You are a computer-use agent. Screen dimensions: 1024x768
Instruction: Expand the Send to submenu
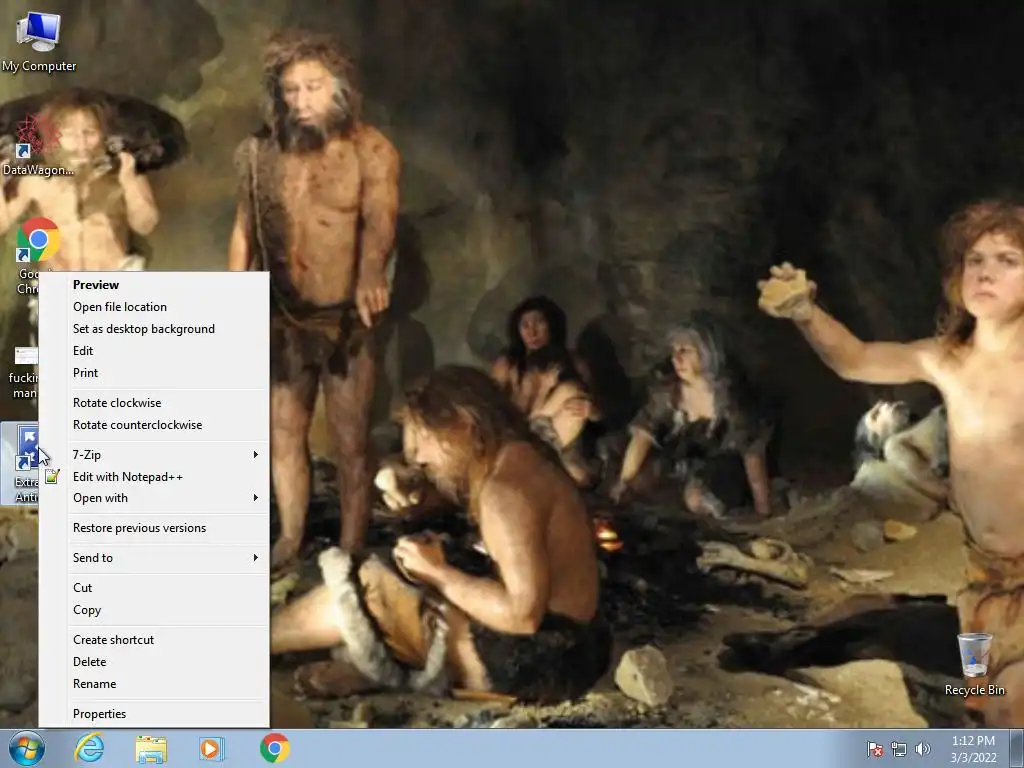coord(154,558)
